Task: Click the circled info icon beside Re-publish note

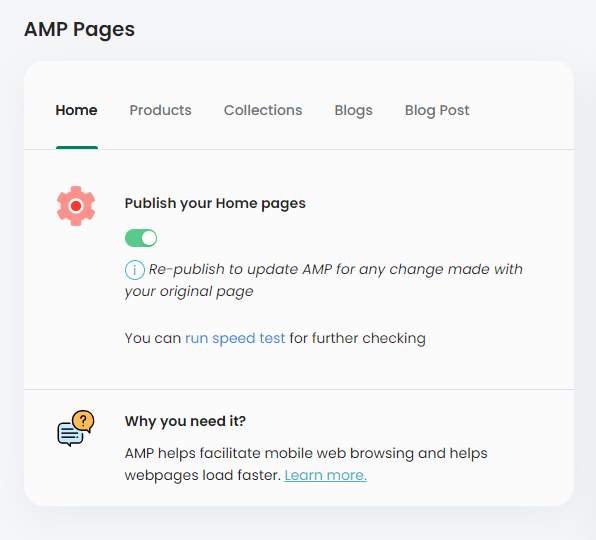Action: (135, 270)
